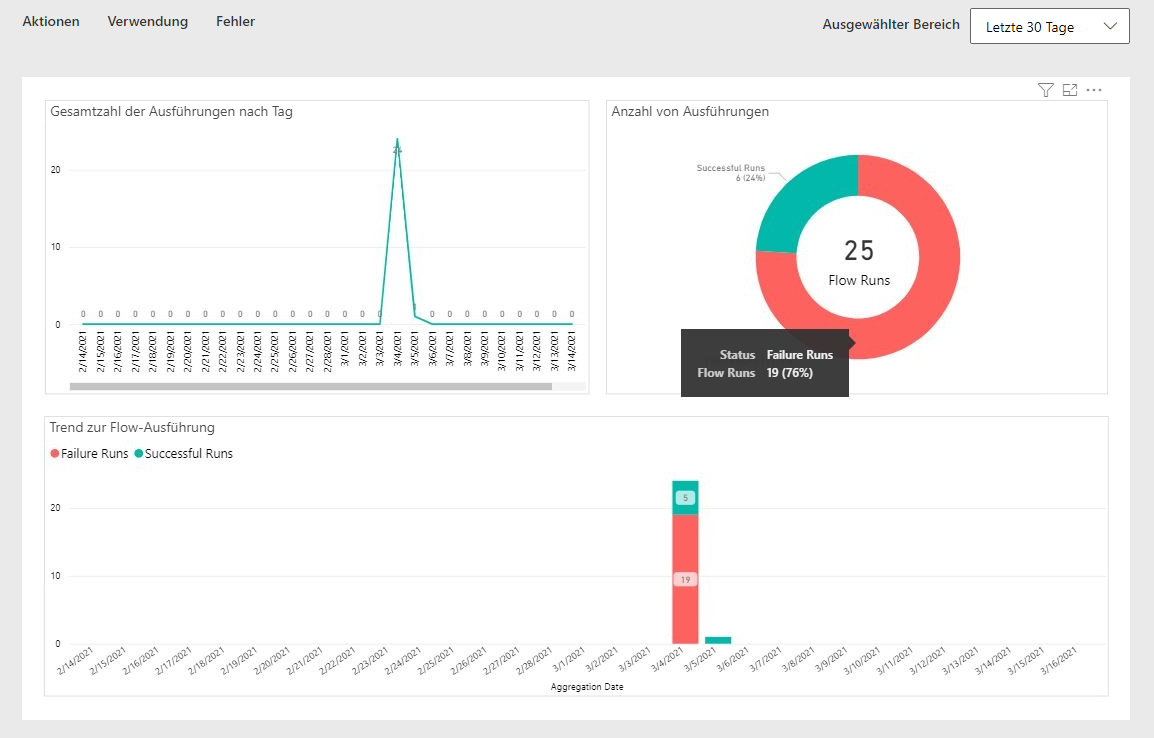Select the teal Successful Runs donut segment

point(800,200)
